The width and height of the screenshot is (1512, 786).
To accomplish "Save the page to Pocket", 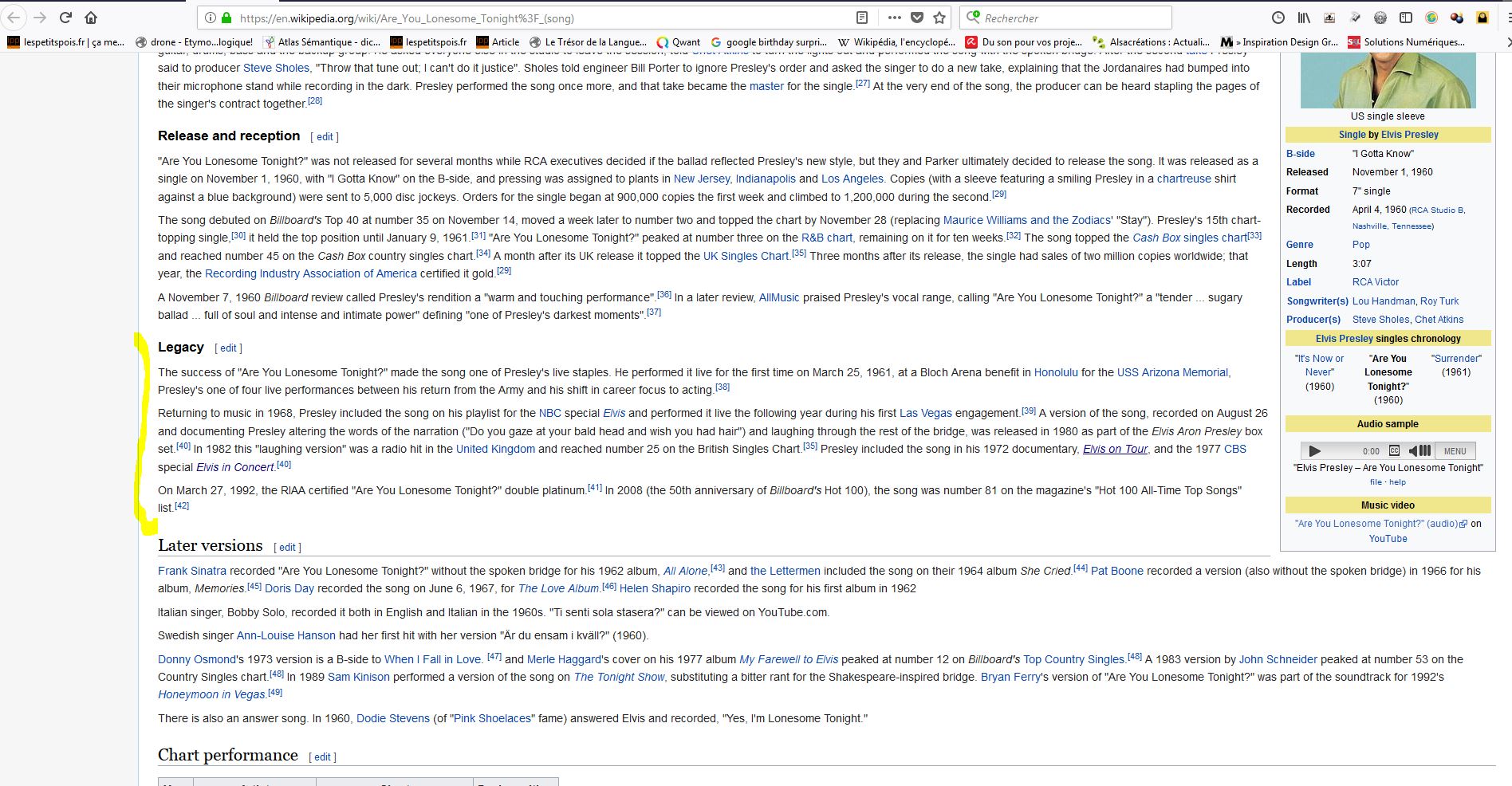I will [x=917, y=18].
